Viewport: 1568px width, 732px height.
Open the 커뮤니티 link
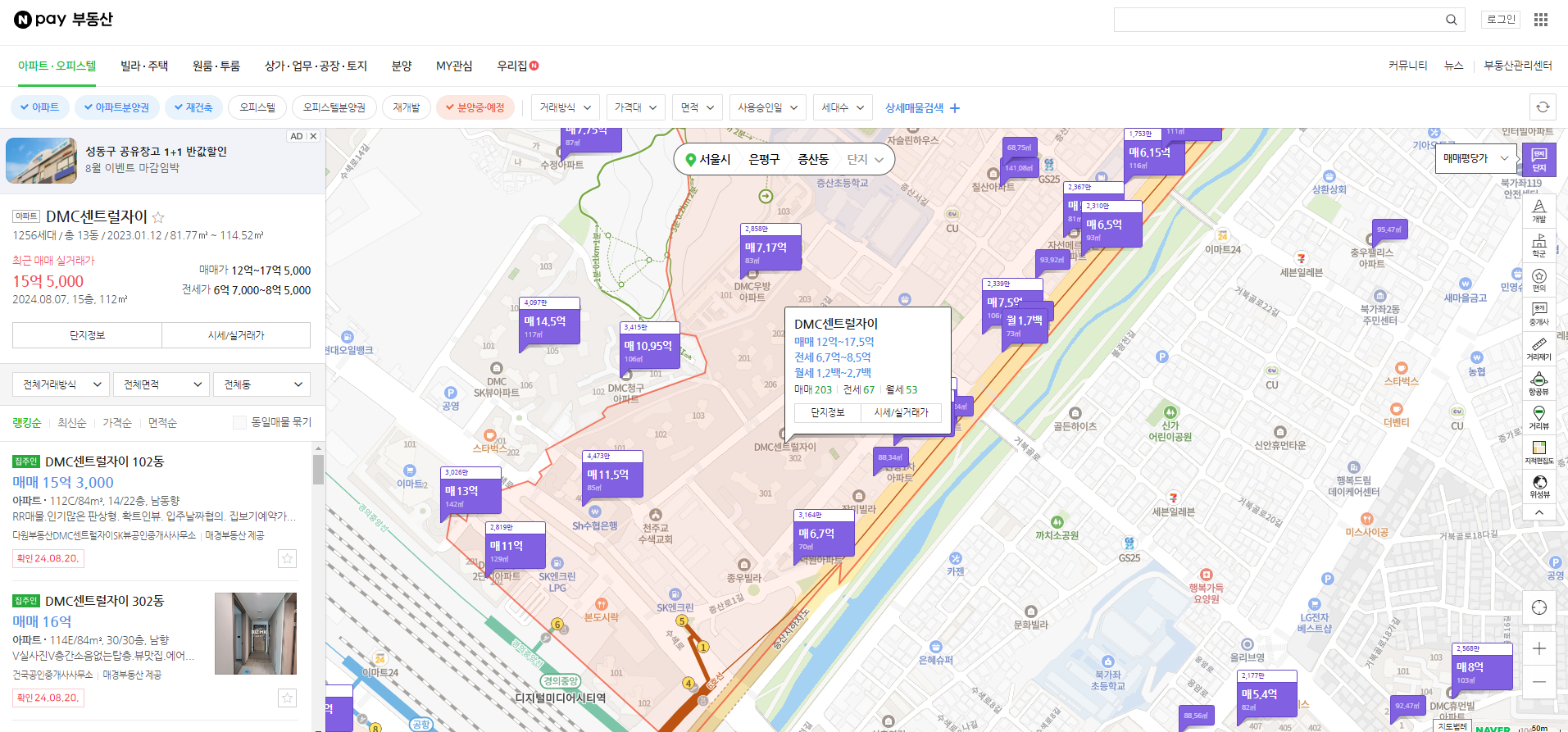coord(1407,66)
